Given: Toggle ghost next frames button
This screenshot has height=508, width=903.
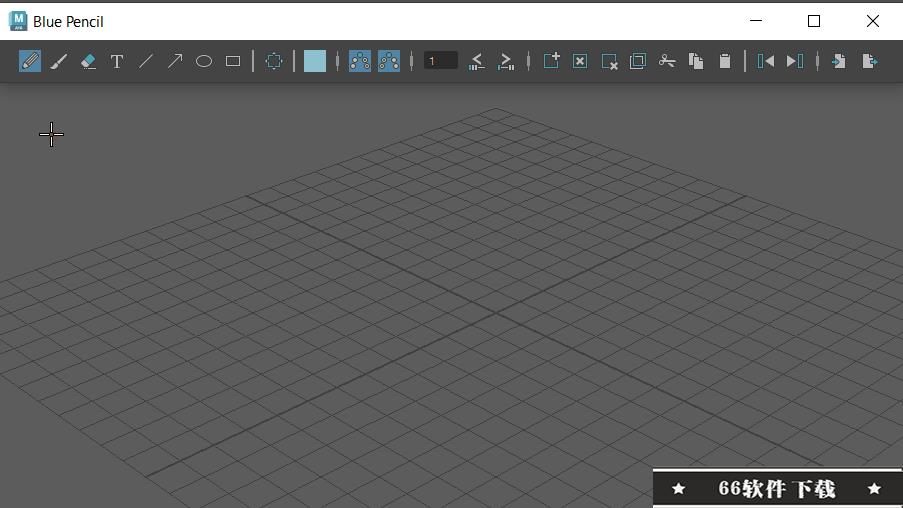Looking at the screenshot, I should coord(389,61).
